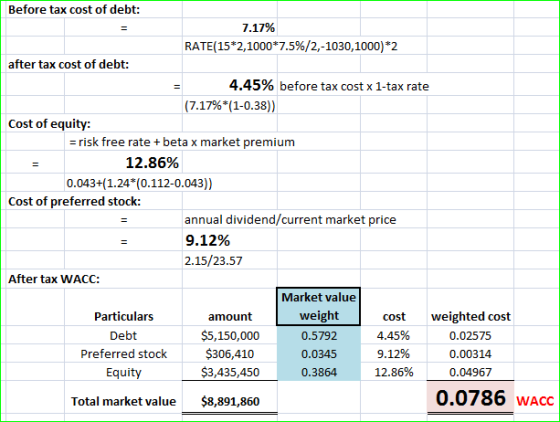Select the bold 9.12% preferred stock cost
This screenshot has height=422, width=560.
[x=208, y=241]
